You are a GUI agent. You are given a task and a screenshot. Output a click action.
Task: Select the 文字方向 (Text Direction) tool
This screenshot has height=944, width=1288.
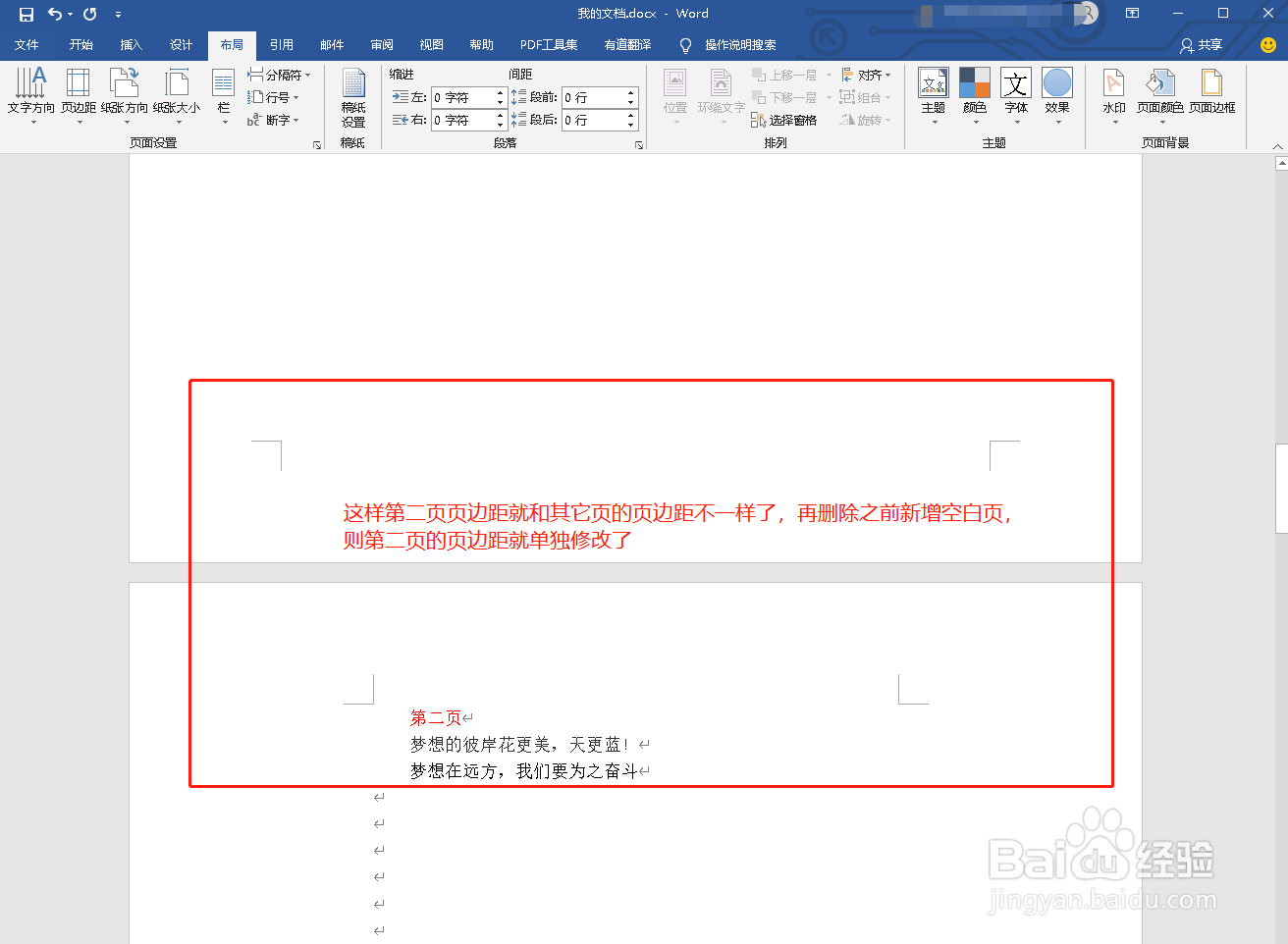tap(30, 96)
